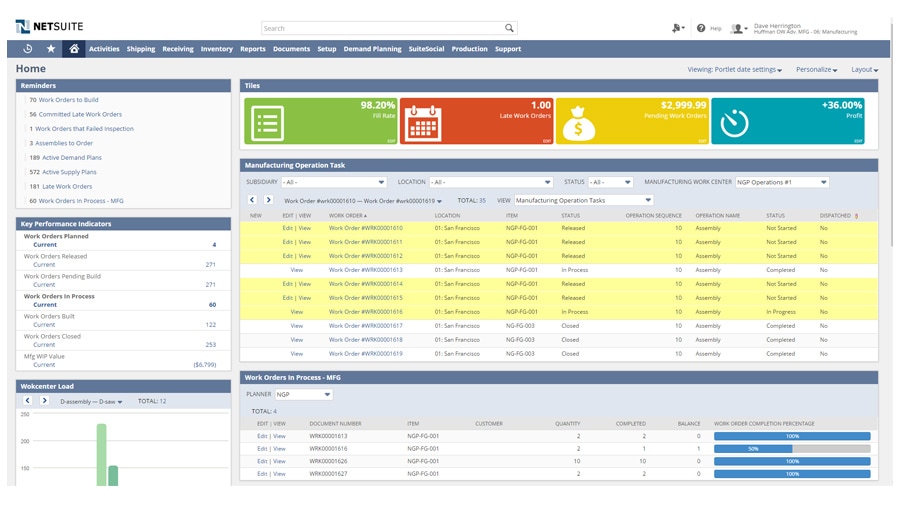The width and height of the screenshot is (900, 523).
Task: Click the Late Work Orders calendar icon
Action: click(x=423, y=123)
